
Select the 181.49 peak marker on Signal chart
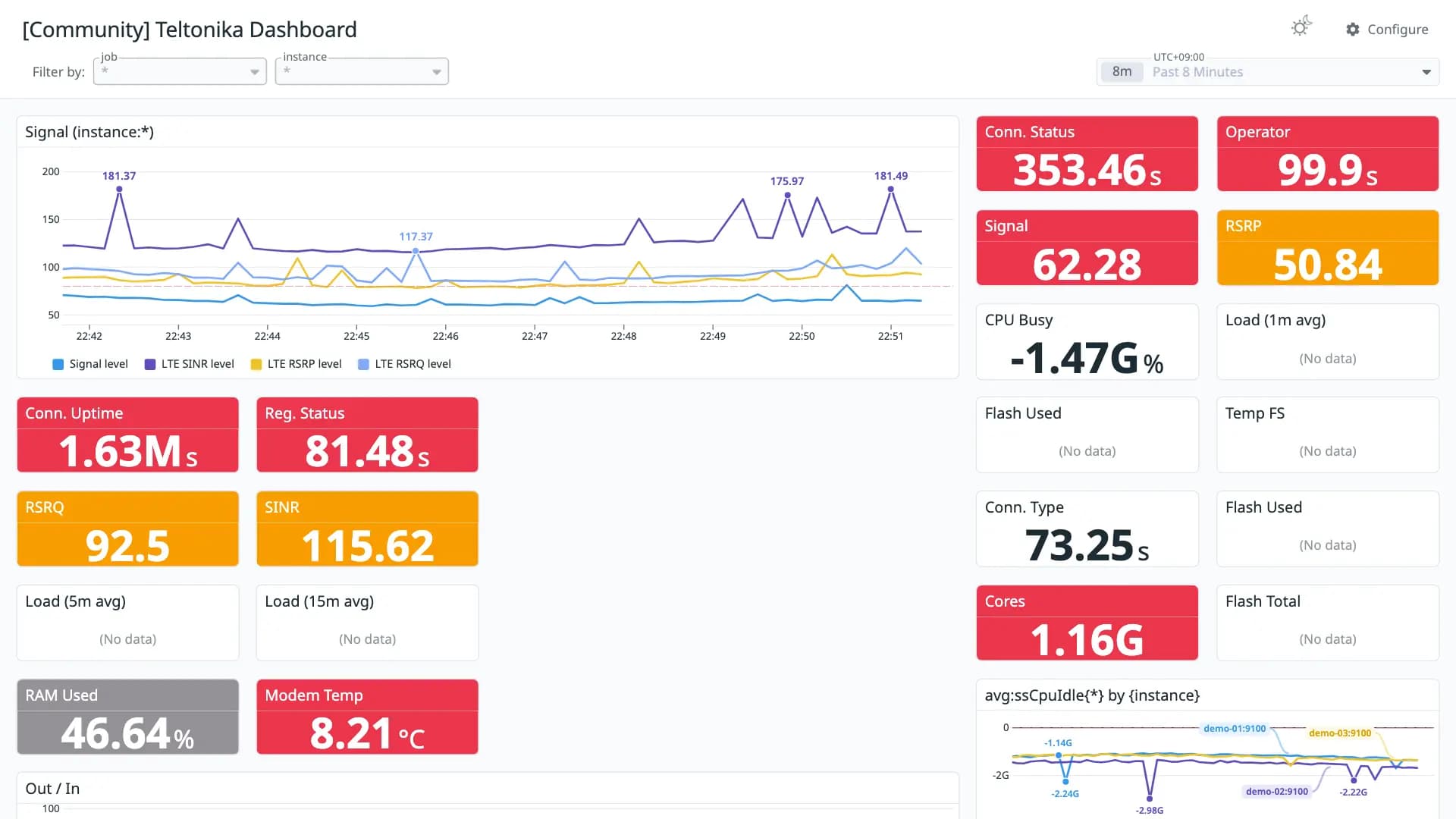point(891,189)
